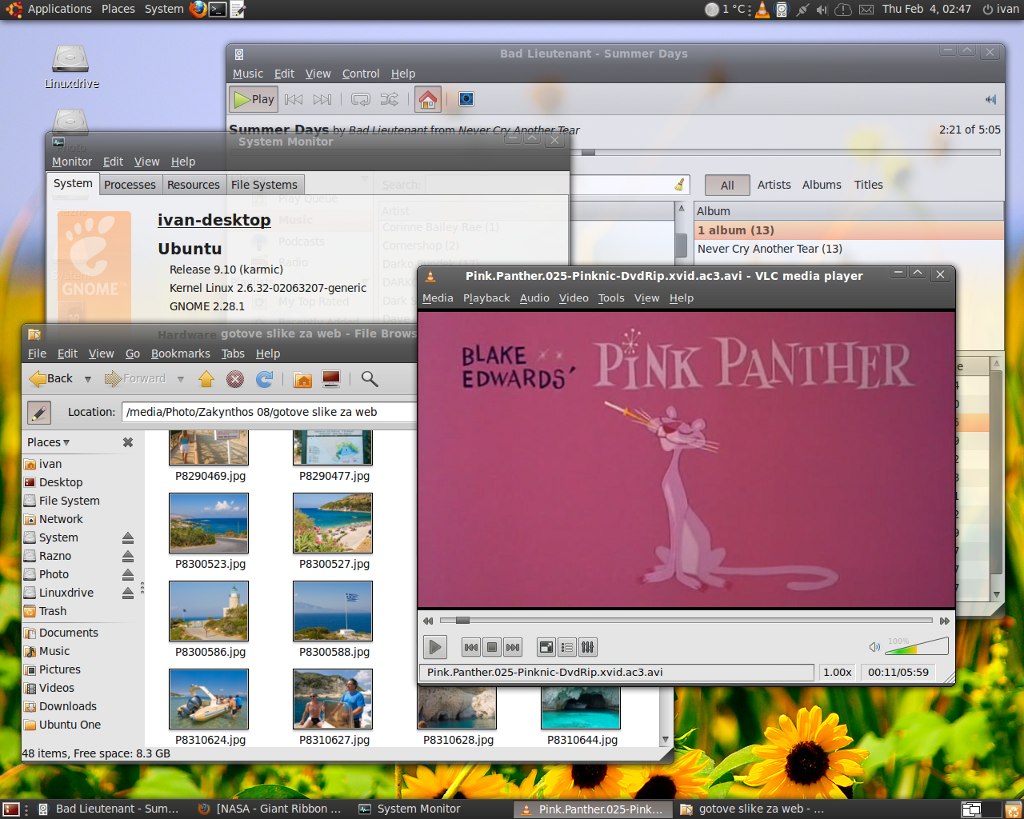Toggle text-based location bar pencil button
The width and height of the screenshot is (1024, 819).
click(x=39, y=412)
